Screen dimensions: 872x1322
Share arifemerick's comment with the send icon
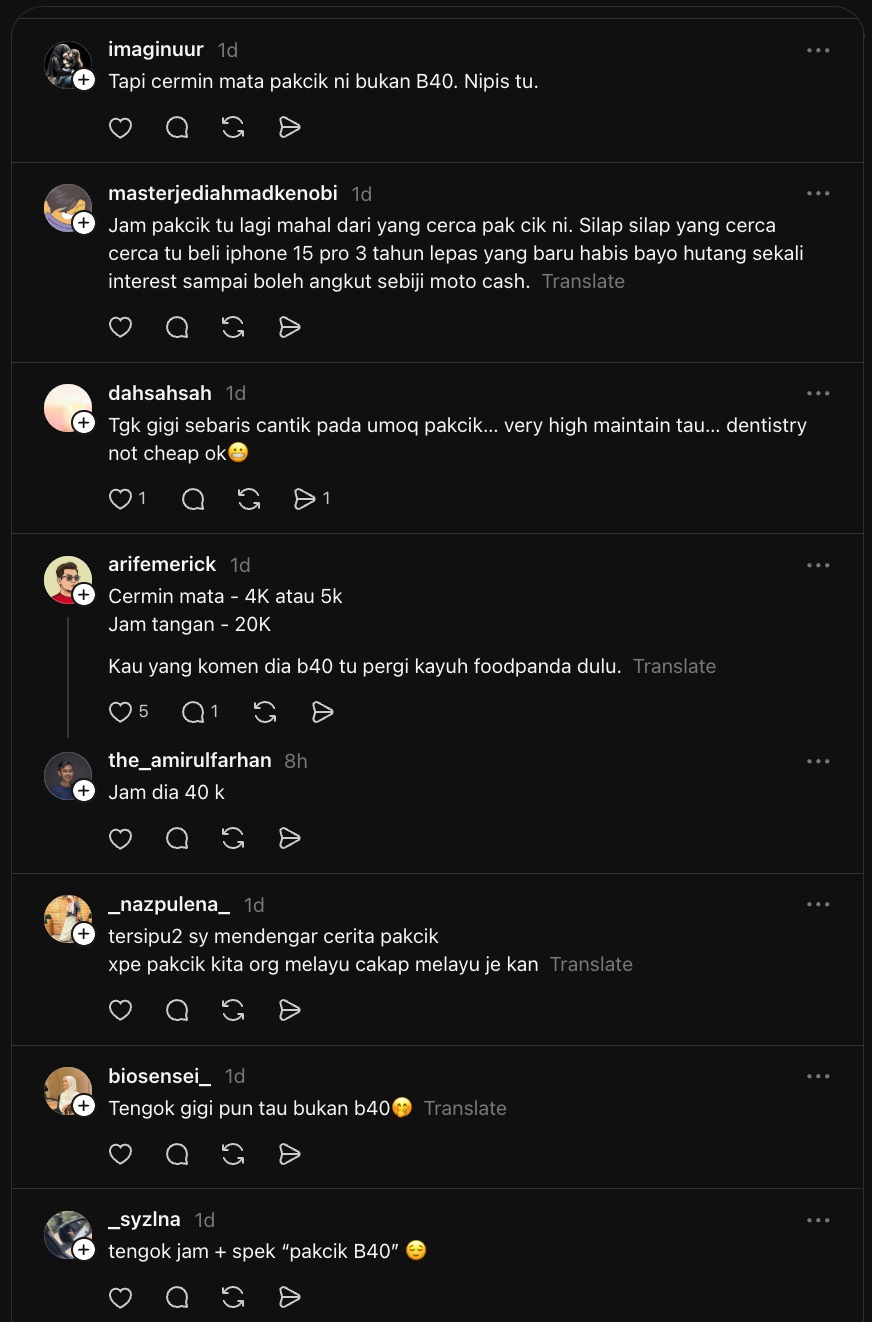322,711
